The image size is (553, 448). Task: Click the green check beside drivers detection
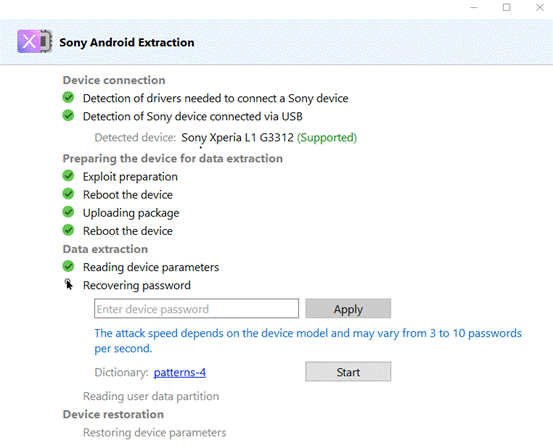(x=68, y=97)
